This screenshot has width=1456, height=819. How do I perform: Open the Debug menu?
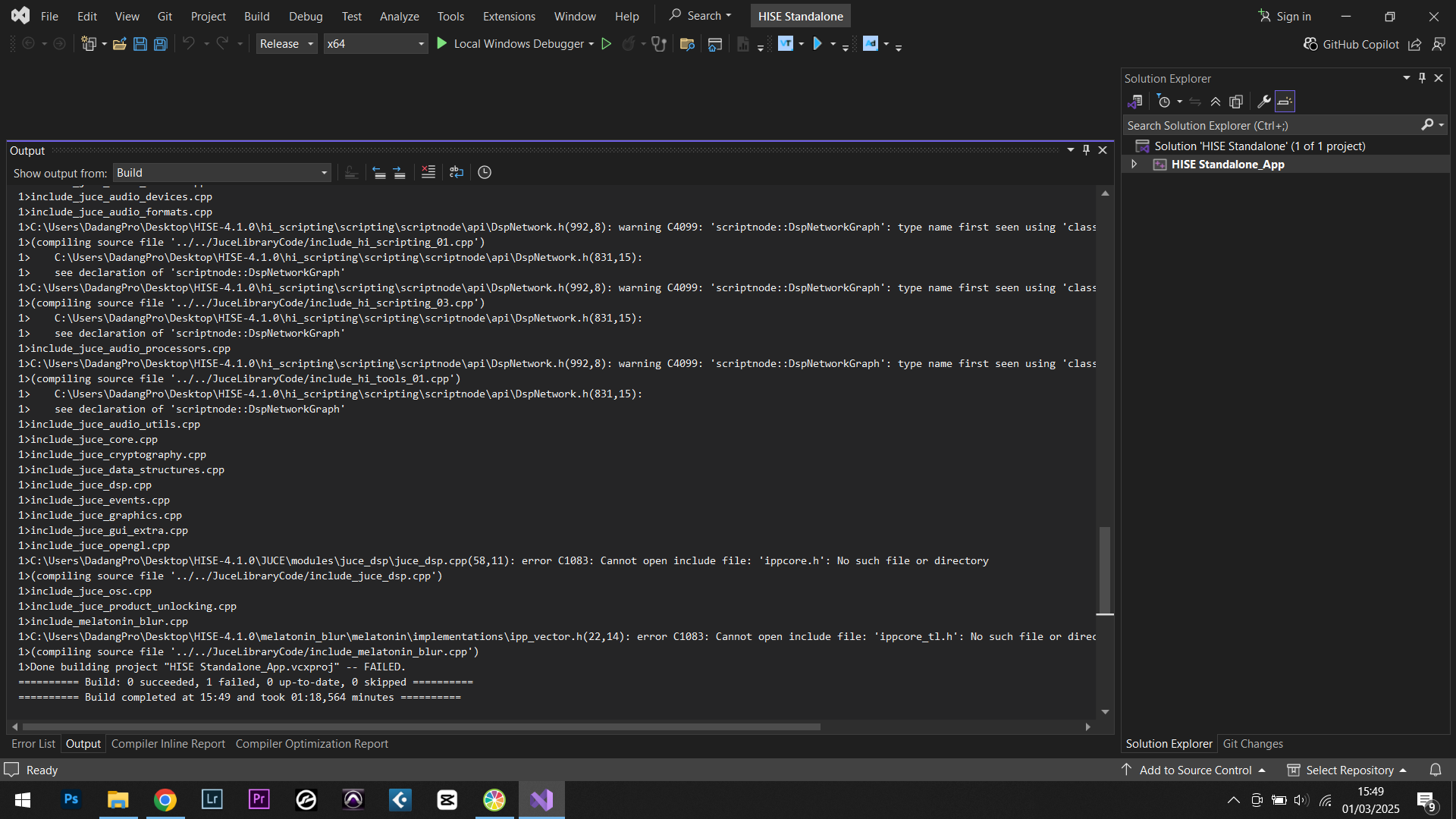(306, 16)
